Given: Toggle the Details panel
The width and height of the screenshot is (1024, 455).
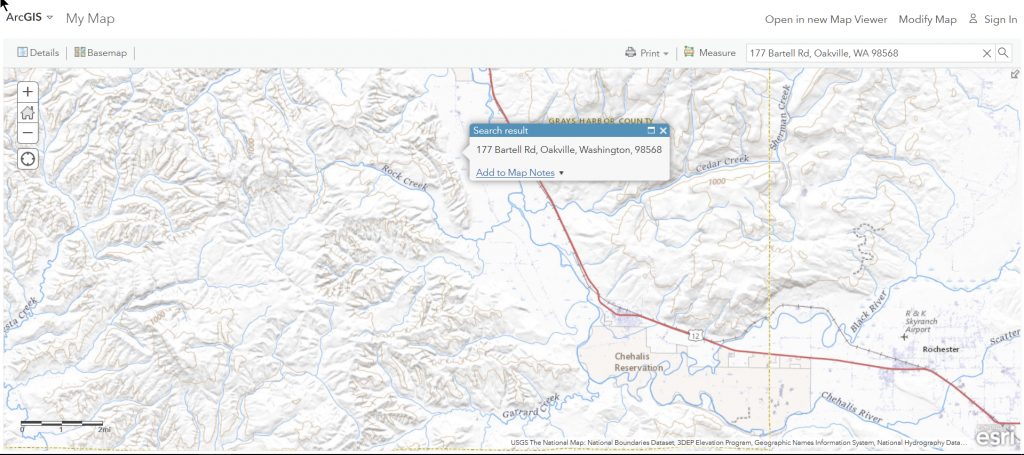Looking at the screenshot, I should pos(38,53).
